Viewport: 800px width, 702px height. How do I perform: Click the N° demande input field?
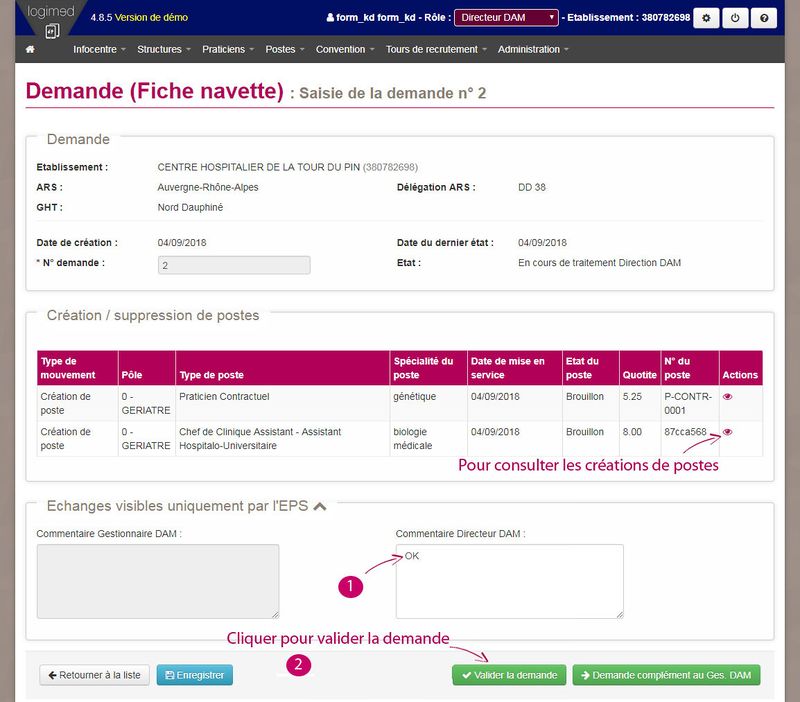tap(234, 265)
